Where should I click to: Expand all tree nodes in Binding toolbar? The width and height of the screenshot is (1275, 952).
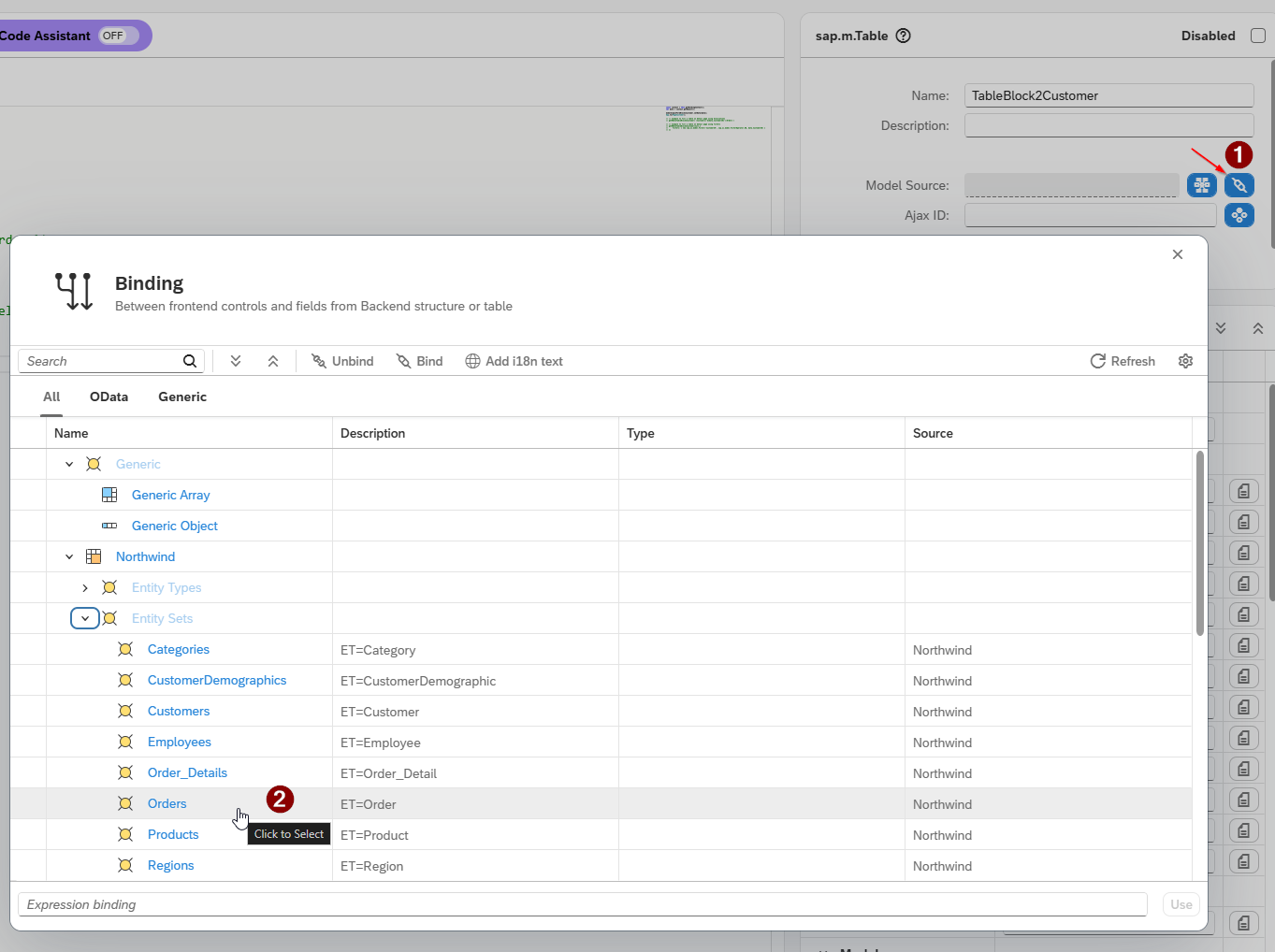pos(236,361)
